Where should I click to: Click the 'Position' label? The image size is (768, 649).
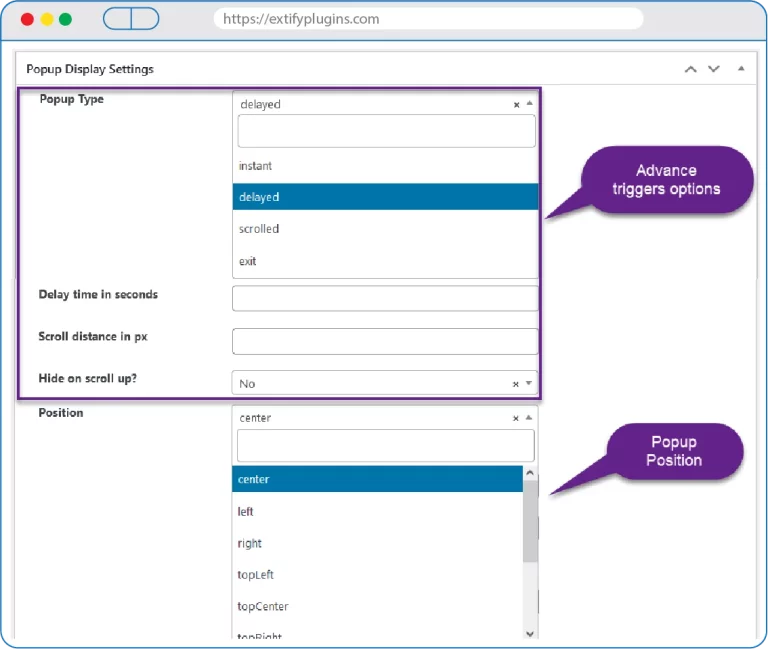tap(61, 413)
